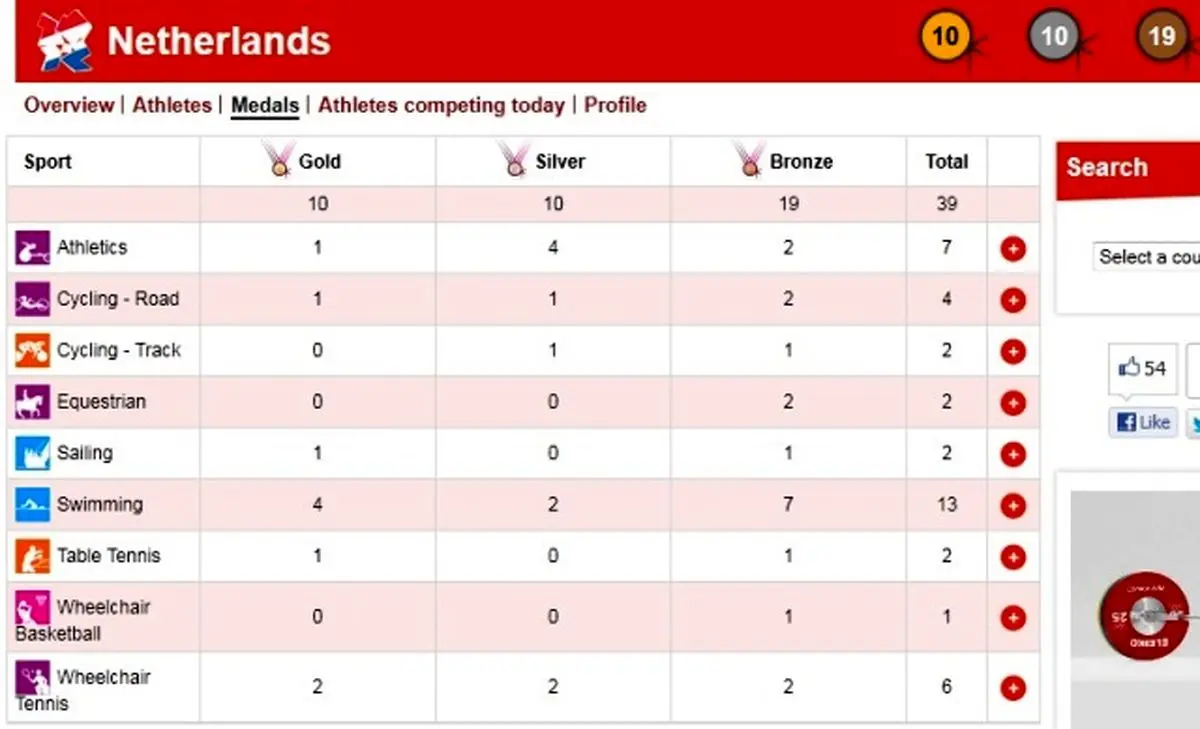This screenshot has height=729, width=1200.
Task: Click the Cycling - Track sport name
Action: coord(118,350)
